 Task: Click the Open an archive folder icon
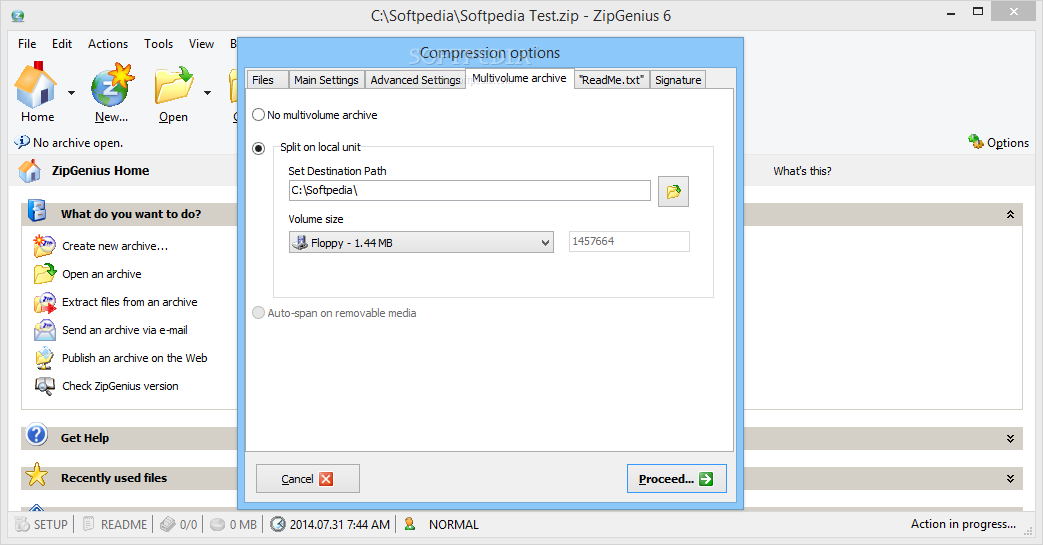[x=45, y=273]
